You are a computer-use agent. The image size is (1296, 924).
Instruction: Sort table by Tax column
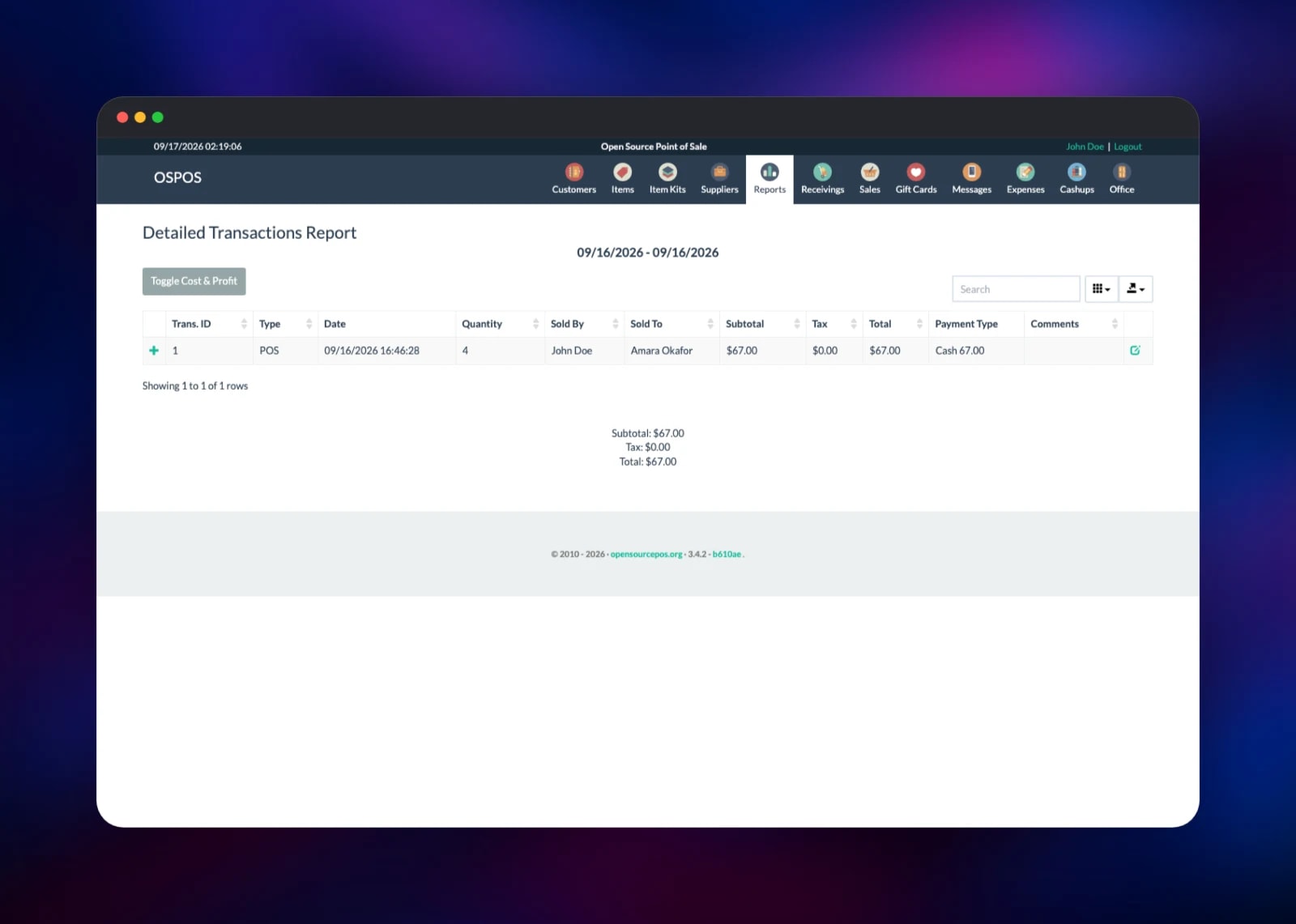tap(834, 324)
